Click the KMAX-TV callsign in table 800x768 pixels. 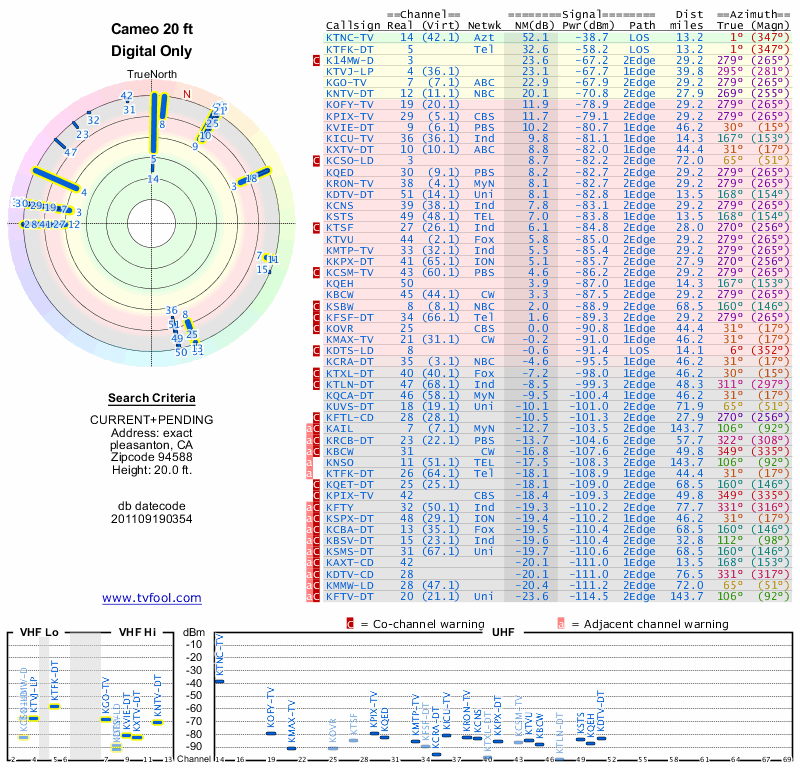tap(350, 339)
